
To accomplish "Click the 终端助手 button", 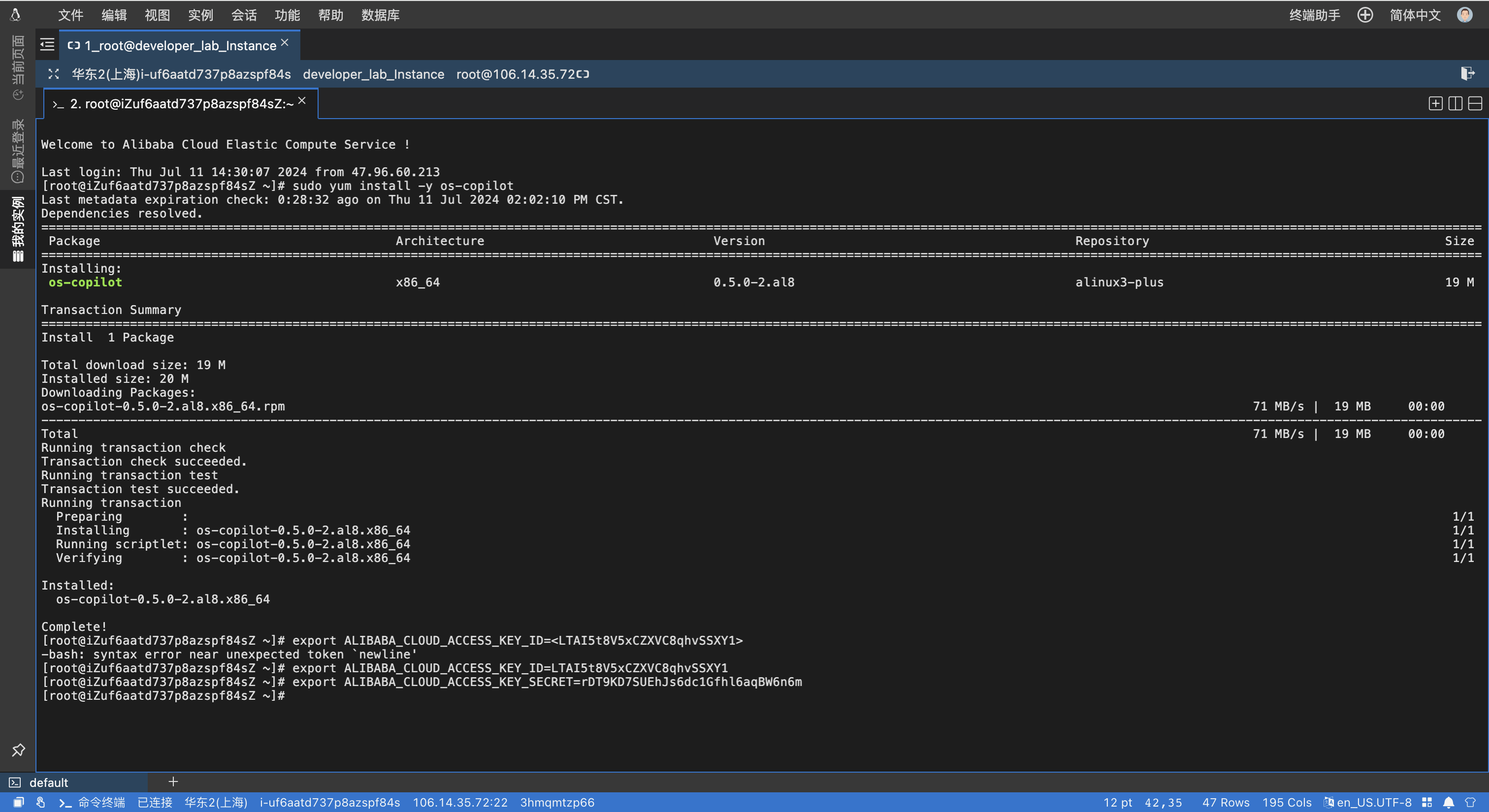I will tap(1314, 15).
